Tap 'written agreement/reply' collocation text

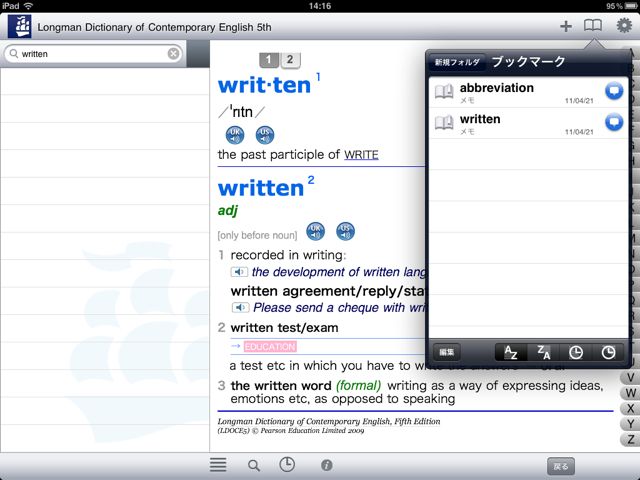pos(328,291)
